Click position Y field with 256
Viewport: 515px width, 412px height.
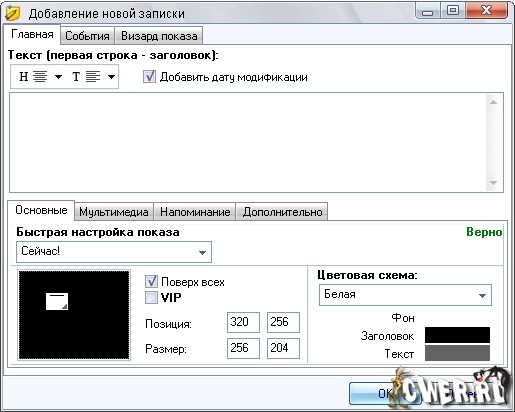click(283, 322)
